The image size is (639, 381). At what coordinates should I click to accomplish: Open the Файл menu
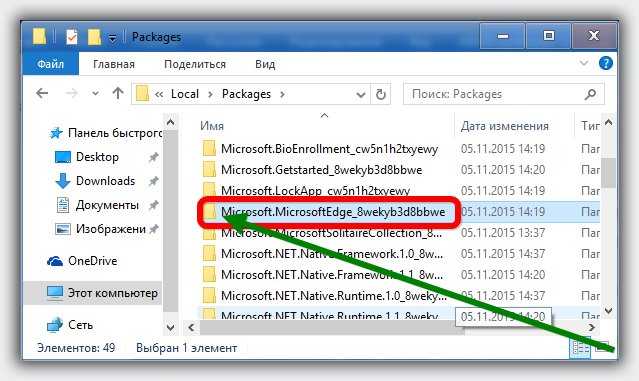(x=51, y=64)
